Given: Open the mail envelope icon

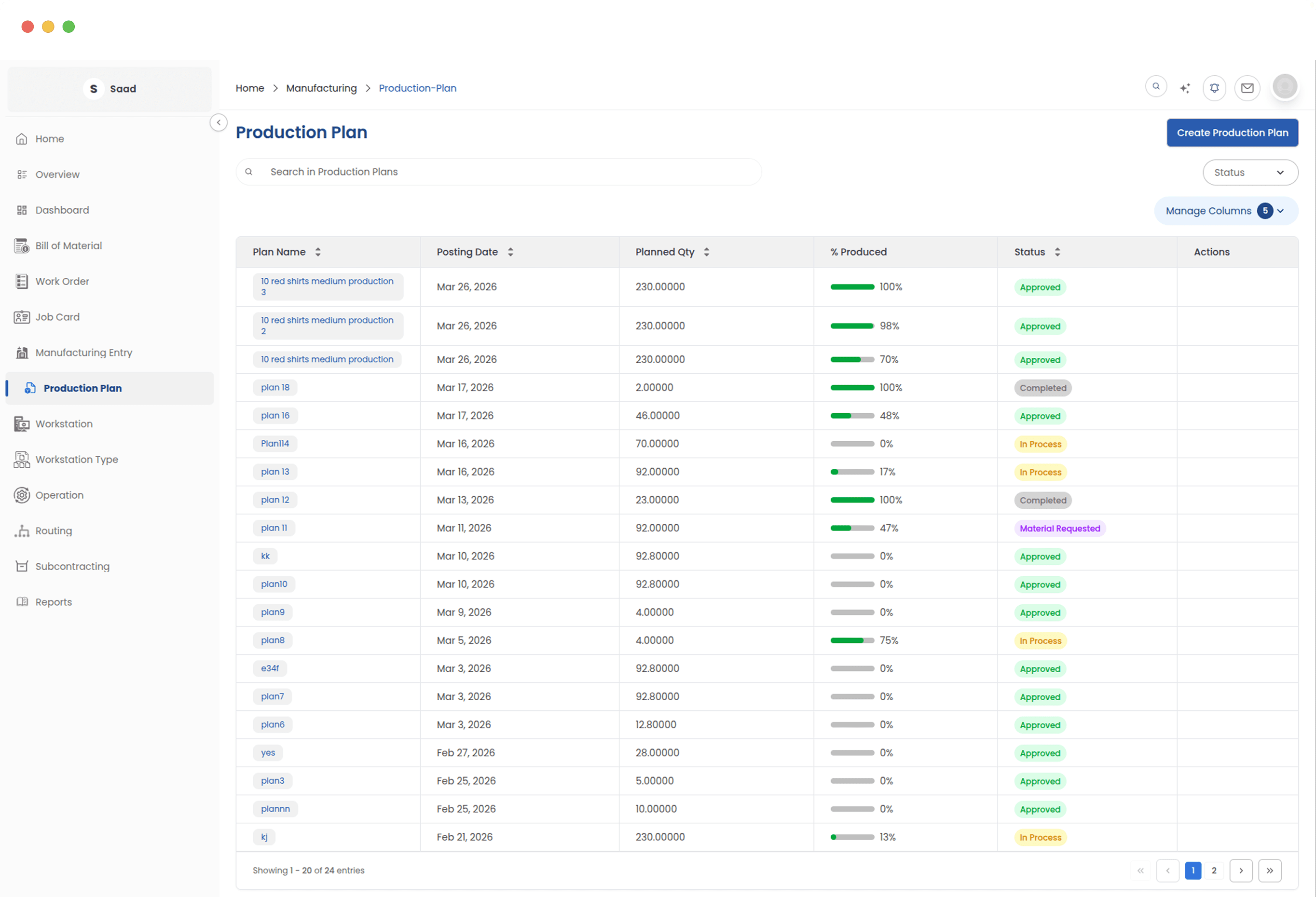Looking at the screenshot, I should tap(1247, 88).
